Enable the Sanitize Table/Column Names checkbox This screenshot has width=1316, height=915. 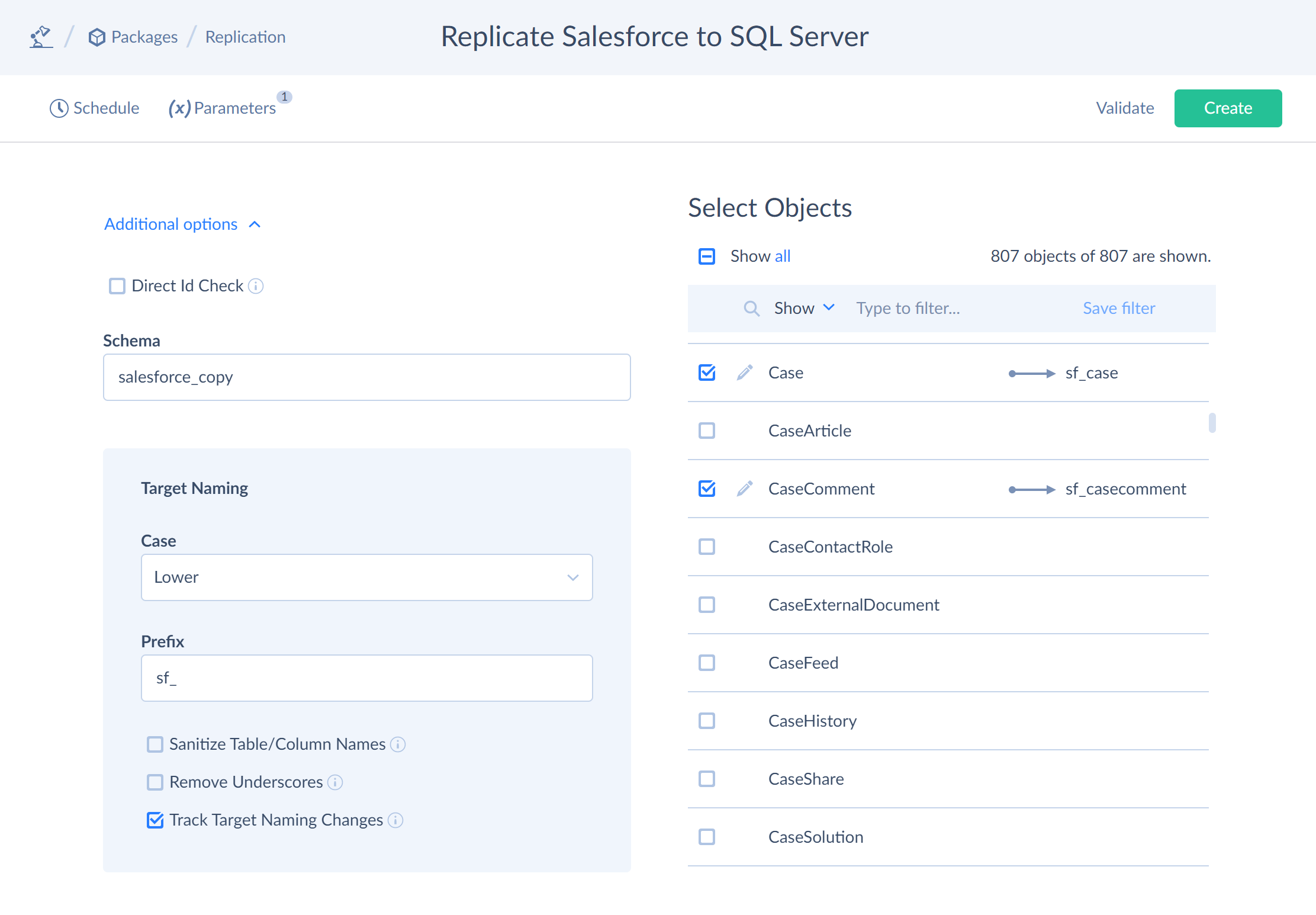click(155, 744)
